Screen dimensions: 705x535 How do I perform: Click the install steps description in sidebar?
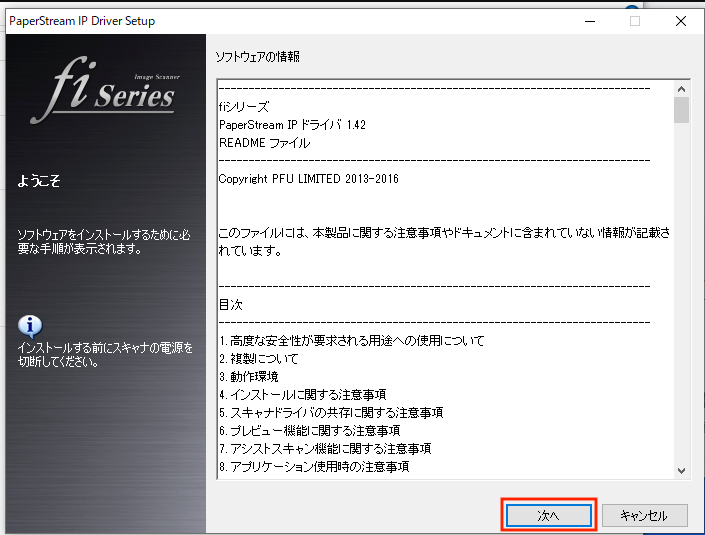click(104, 241)
